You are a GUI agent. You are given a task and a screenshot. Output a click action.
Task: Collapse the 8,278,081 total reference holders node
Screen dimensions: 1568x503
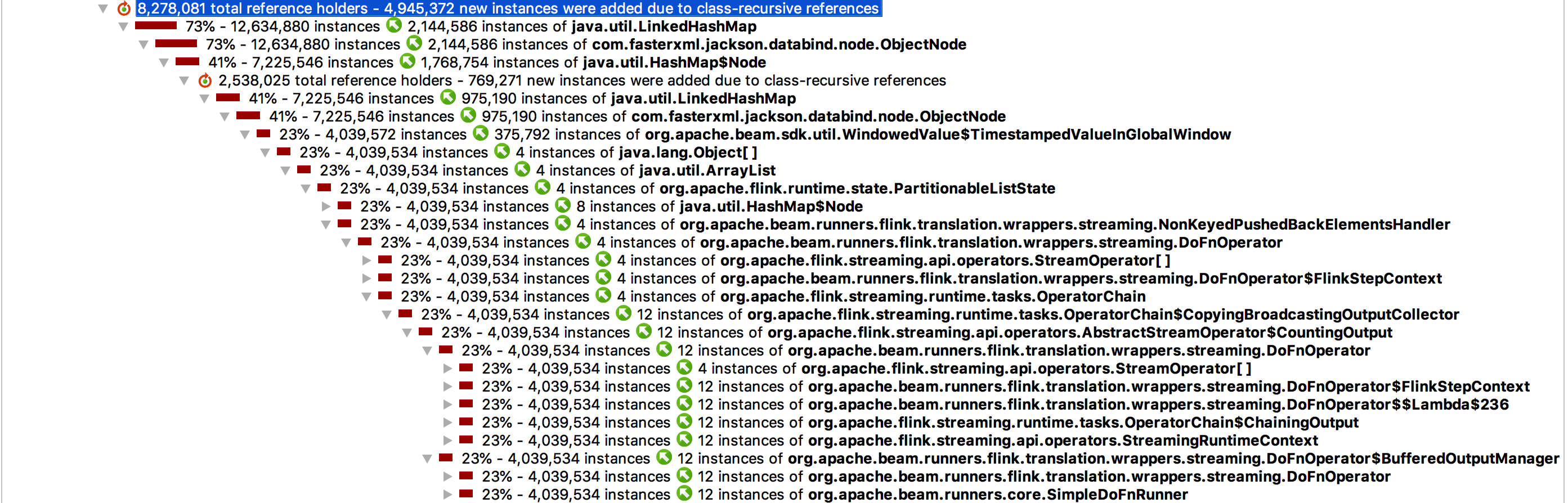point(104,8)
